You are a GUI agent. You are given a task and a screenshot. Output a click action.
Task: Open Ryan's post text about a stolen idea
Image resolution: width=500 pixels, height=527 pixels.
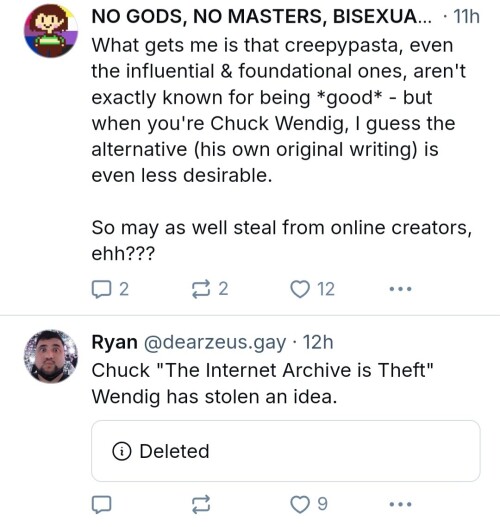[263, 383]
